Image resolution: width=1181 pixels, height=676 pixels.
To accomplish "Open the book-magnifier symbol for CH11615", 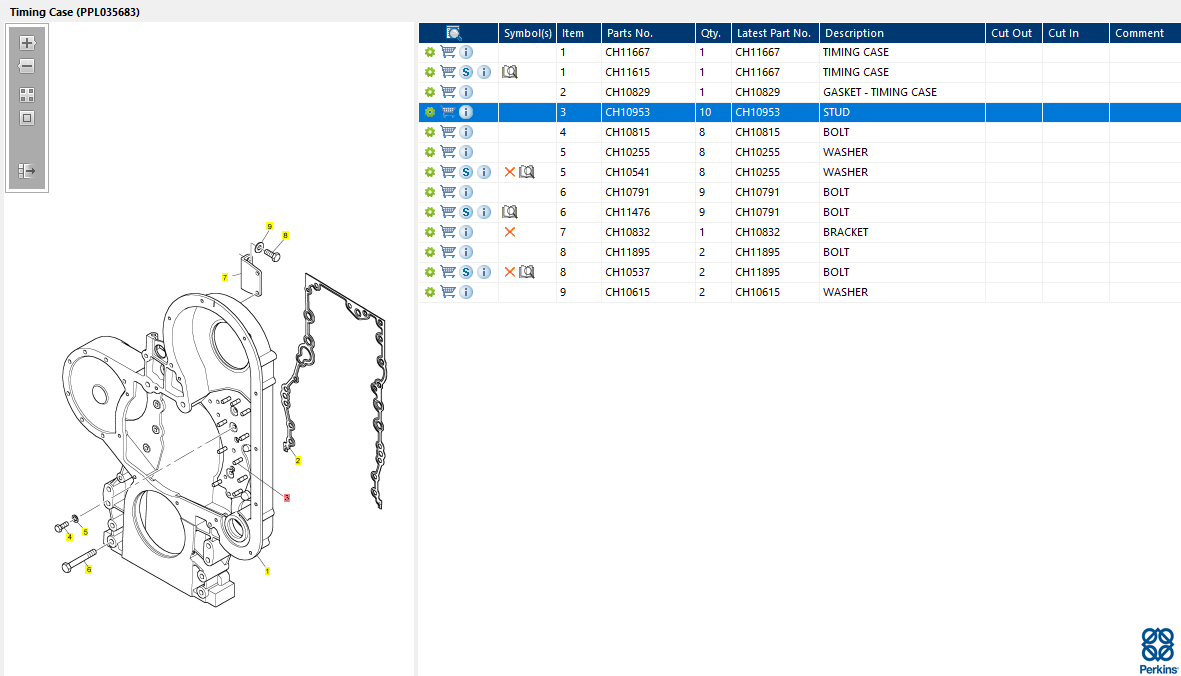I will coord(510,72).
